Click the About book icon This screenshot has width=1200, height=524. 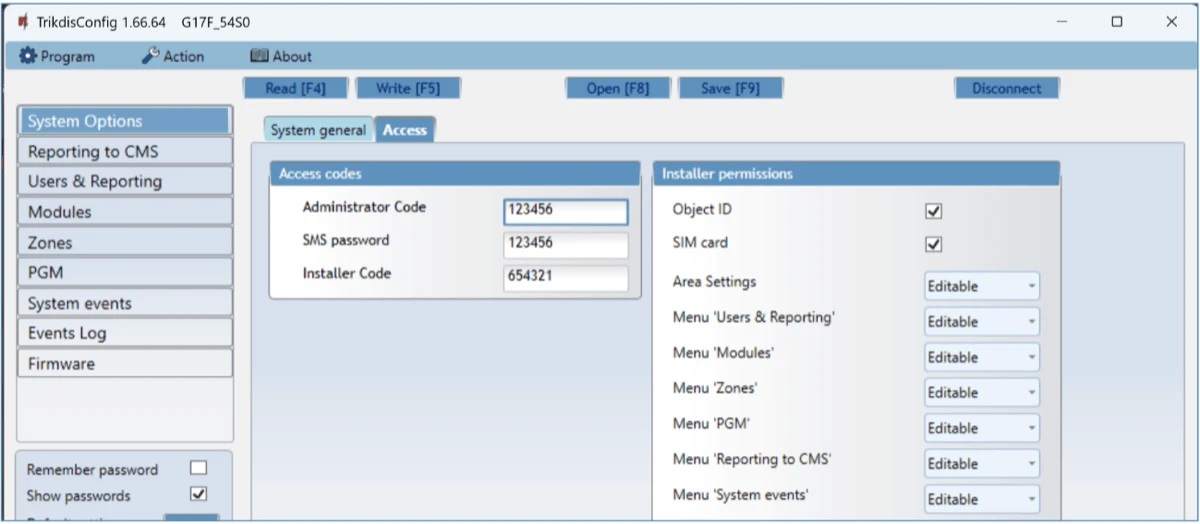[259, 56]
